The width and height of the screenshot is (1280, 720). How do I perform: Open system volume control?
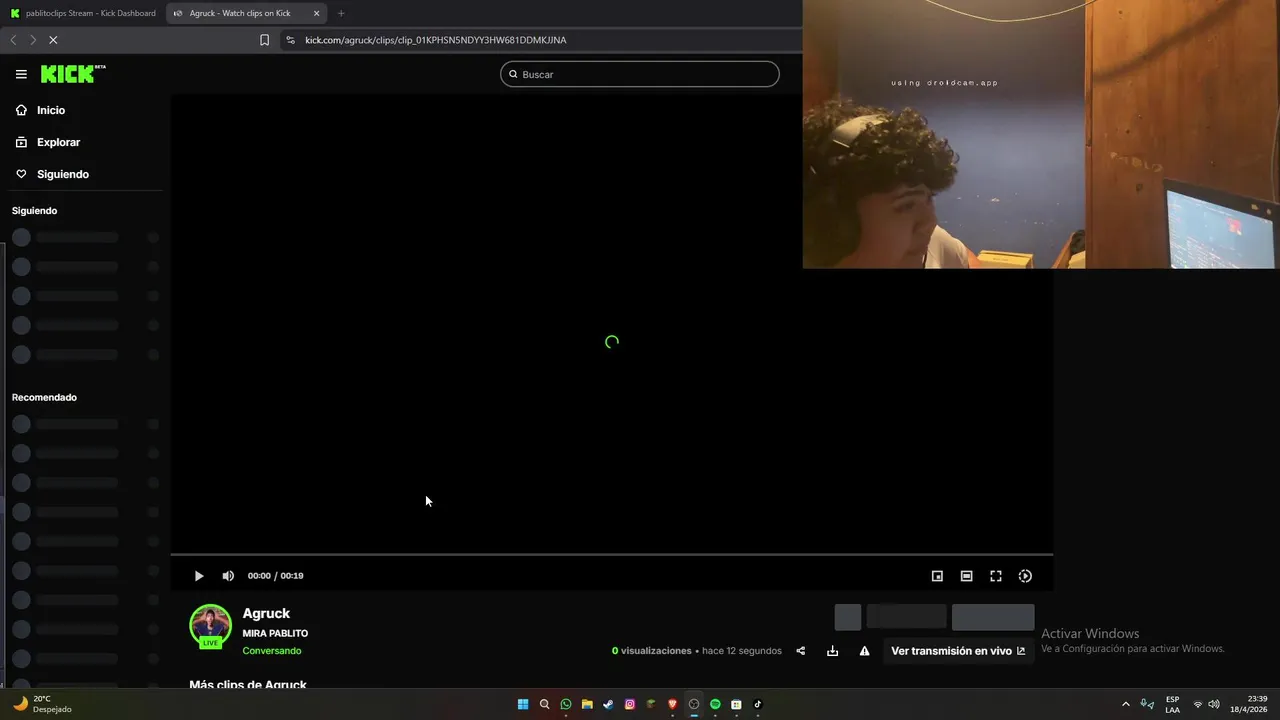(x=1214, y=704)
